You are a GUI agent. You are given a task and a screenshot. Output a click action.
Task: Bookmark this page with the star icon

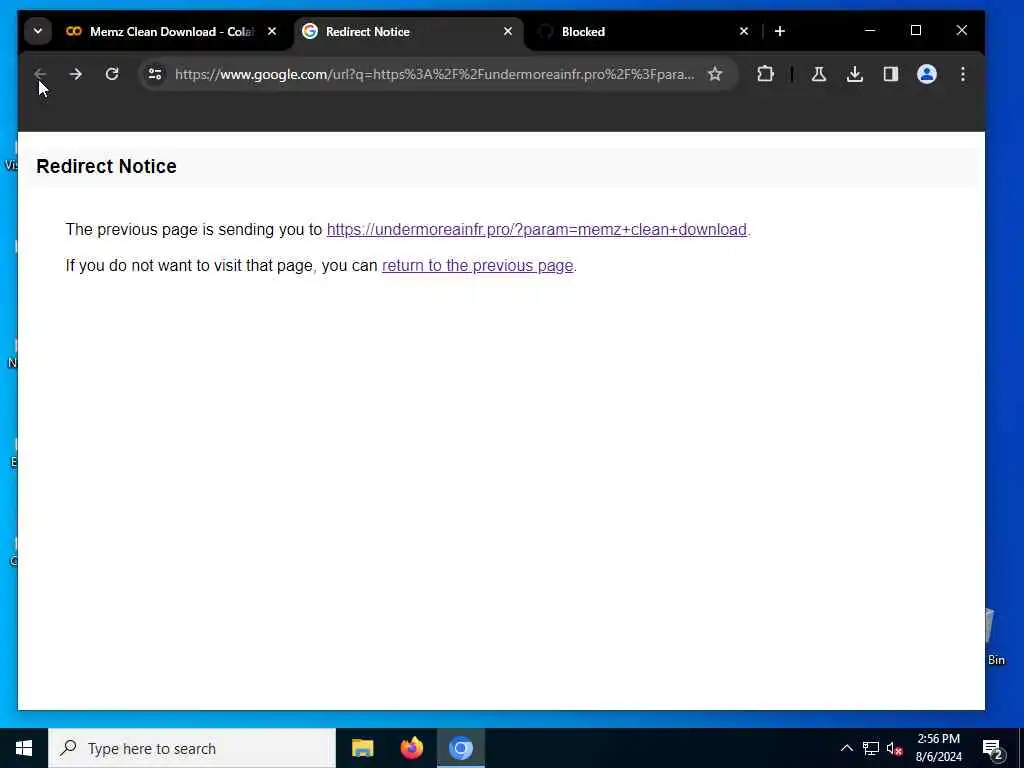pyautogui.click(x=715, y=74)
